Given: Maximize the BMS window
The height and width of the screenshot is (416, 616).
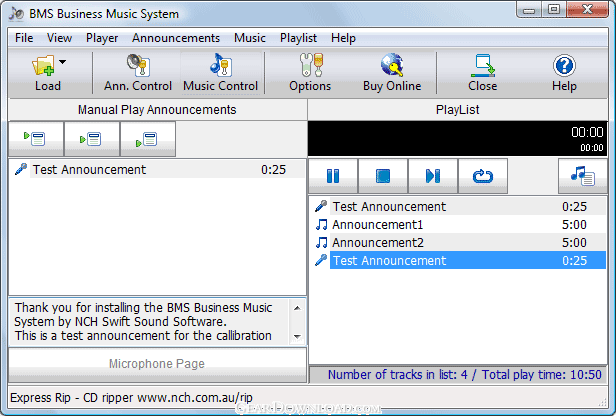Looking at the screenshot, I should 554,9.
